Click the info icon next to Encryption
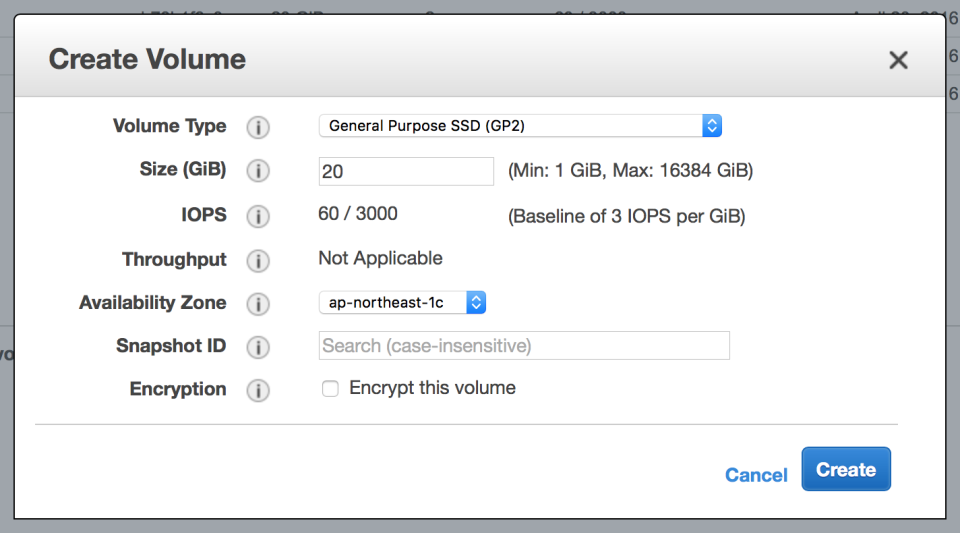This screenshot has height=533, width=960. [258, 390]
